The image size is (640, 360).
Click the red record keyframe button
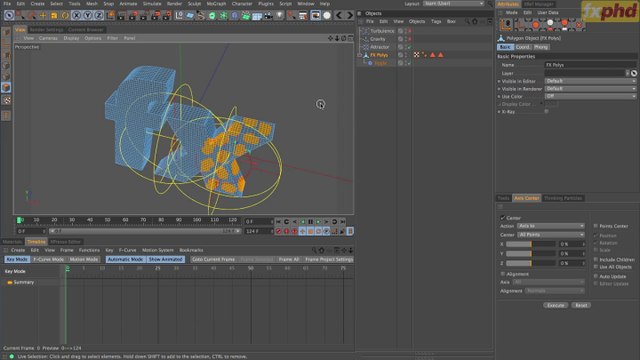pyautogui.click(x=278, y=231)
